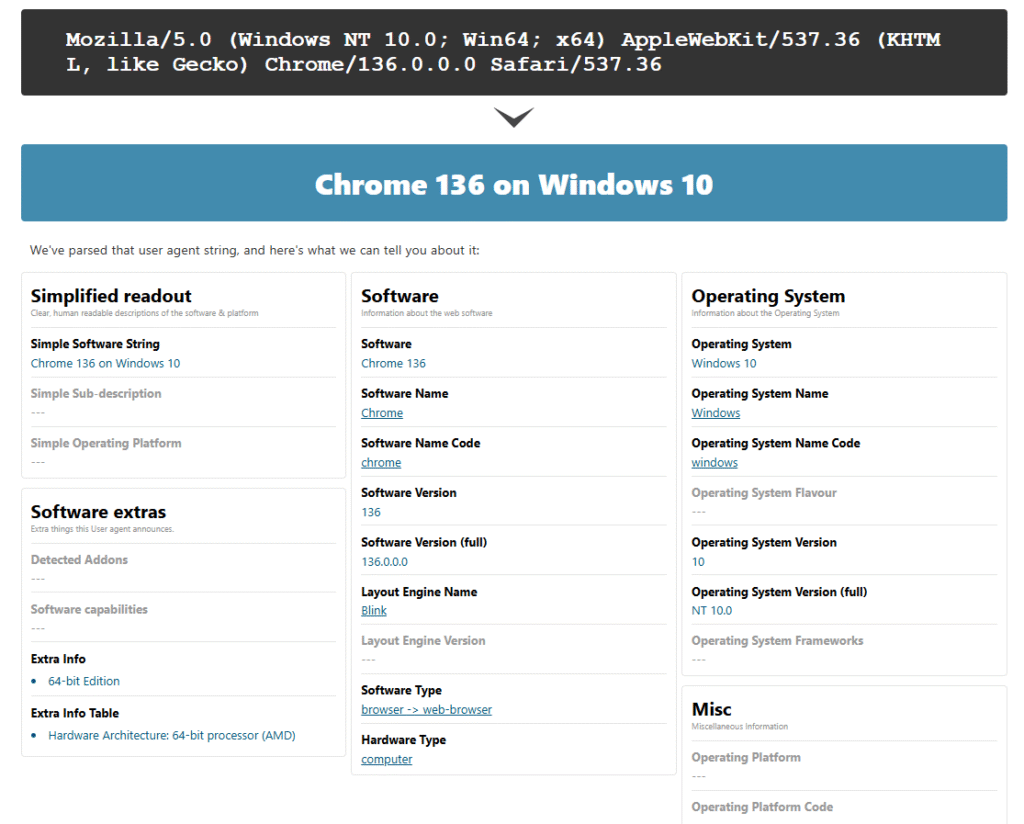Click the Hardware Type label

pyautogui.click(x=404, y=740)
